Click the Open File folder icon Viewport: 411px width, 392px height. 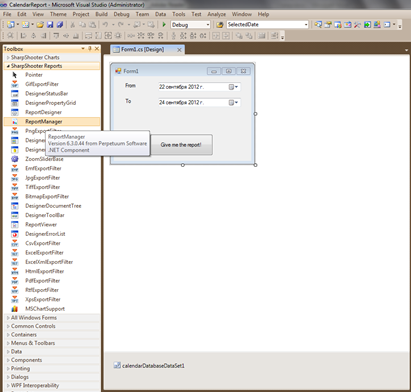(40, 24)
